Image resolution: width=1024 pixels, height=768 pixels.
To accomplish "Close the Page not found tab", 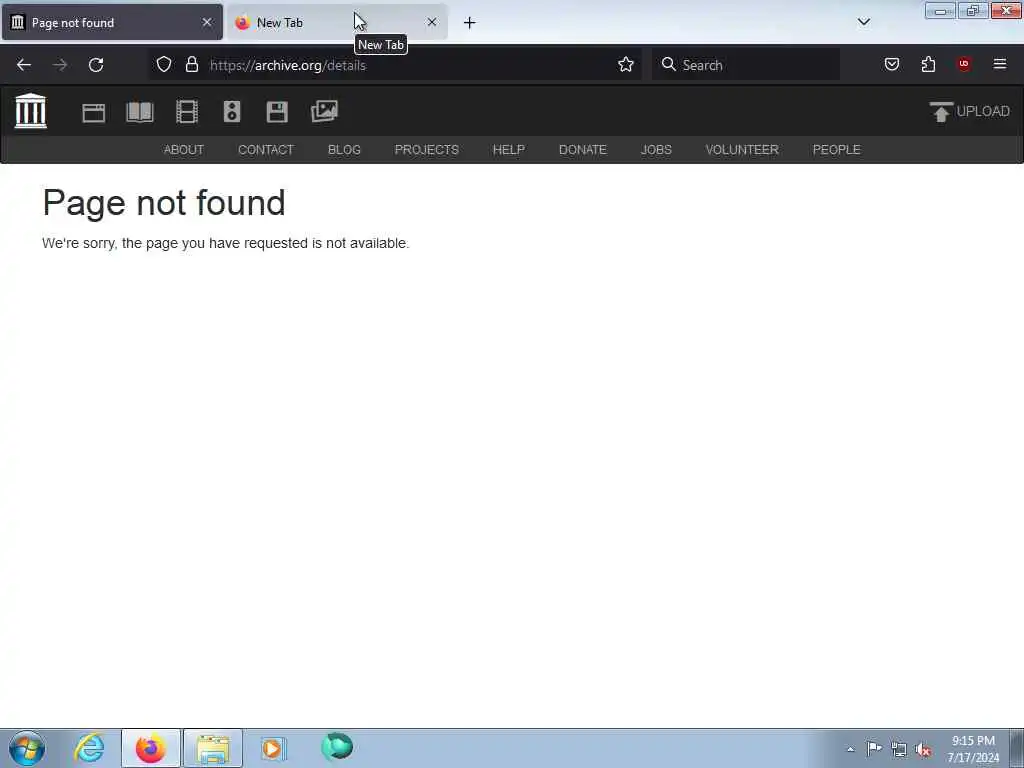I will pyautogui.click(x=207, y=22).
